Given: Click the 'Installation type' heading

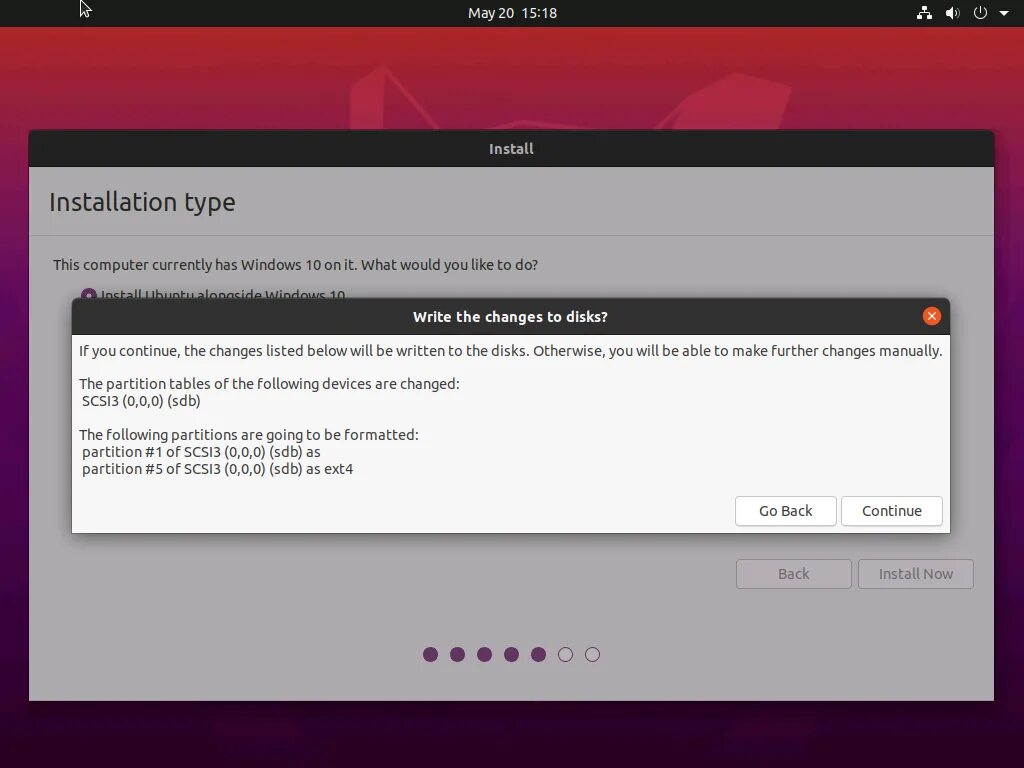Looking at the screenshot, I should (x=142, y=202).
